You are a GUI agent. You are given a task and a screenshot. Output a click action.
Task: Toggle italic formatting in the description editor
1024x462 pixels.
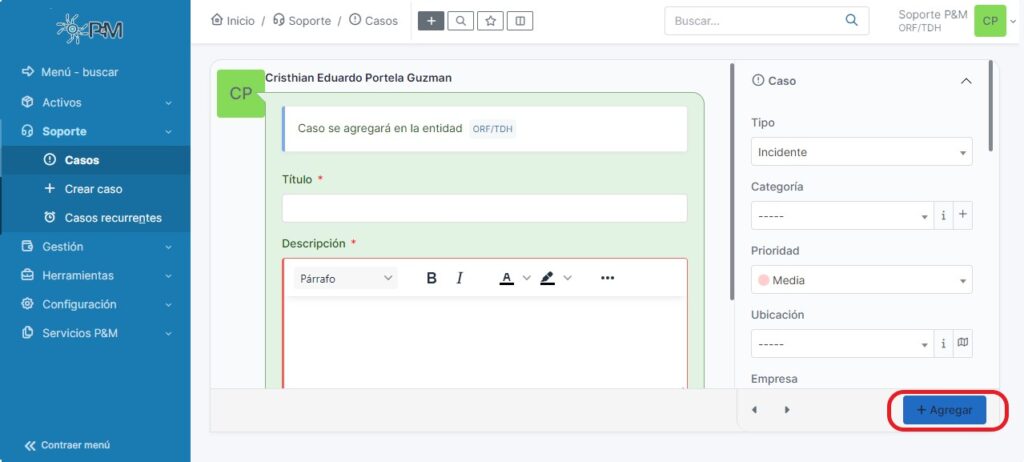tap(460, 278)
